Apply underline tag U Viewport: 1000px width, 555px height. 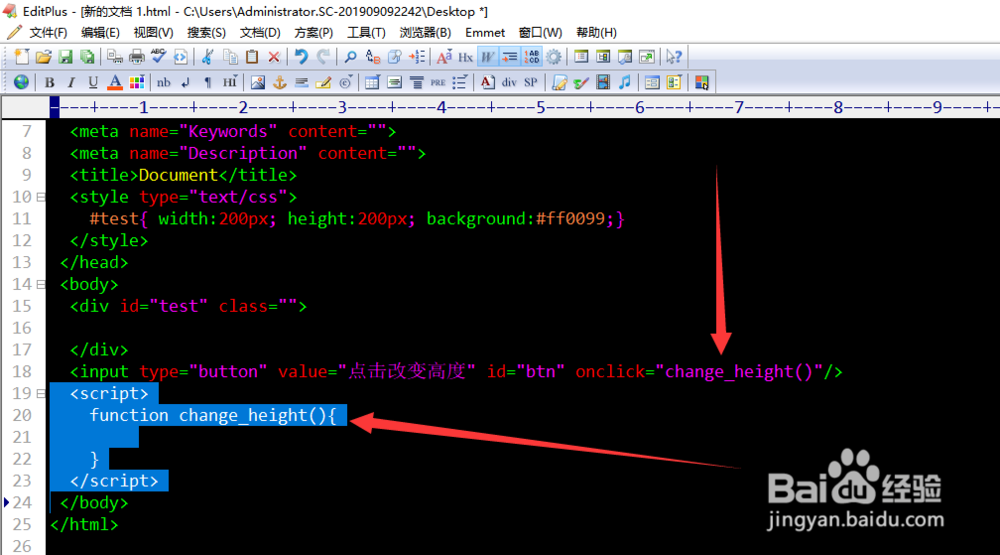[92, 82]
